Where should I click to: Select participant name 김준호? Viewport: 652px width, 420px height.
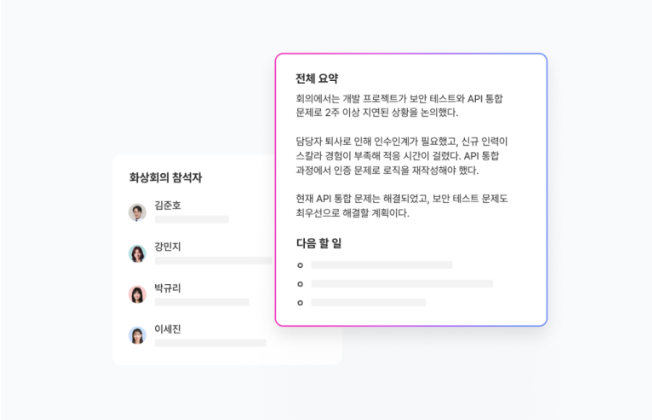(x=168, y=205)
